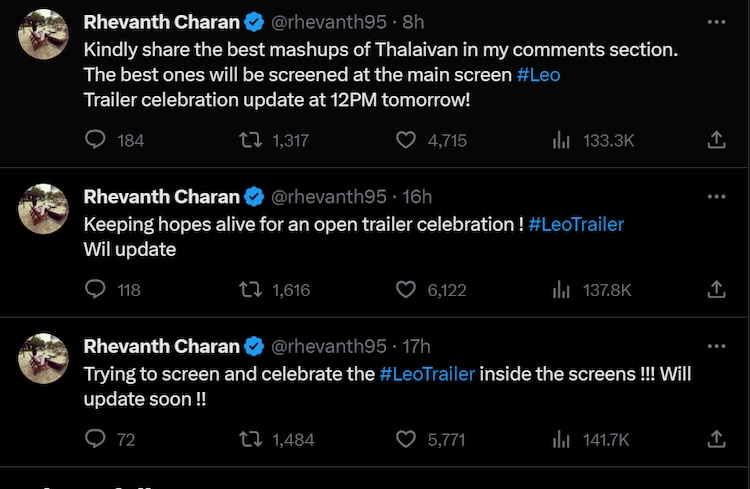Like the tweet with 6,122 likes
The image size is (750, 489).
tap(406, 290)
